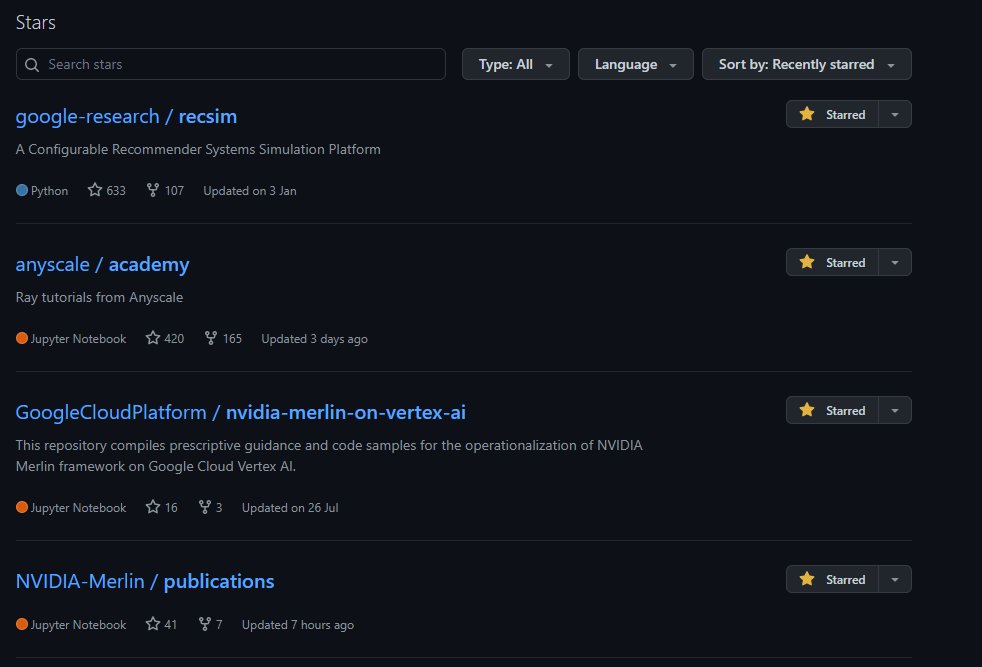Viewport: 982px width, 667px height.
Task: Click the magnifying glass in the search bar
Action: click(x=31, y=64)
